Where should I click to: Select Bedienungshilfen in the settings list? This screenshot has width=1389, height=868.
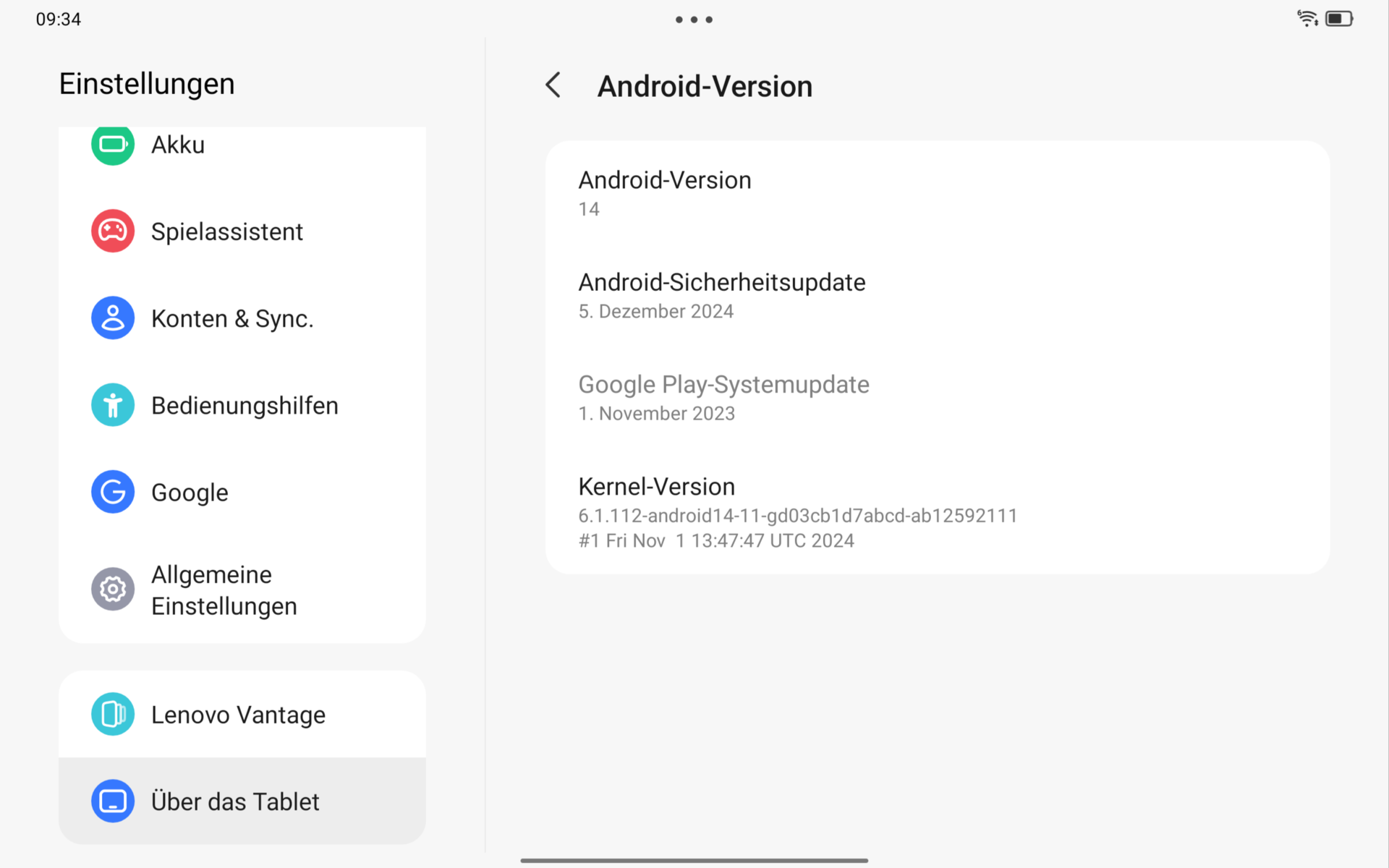pyautogui.click(x=245, y=406)
